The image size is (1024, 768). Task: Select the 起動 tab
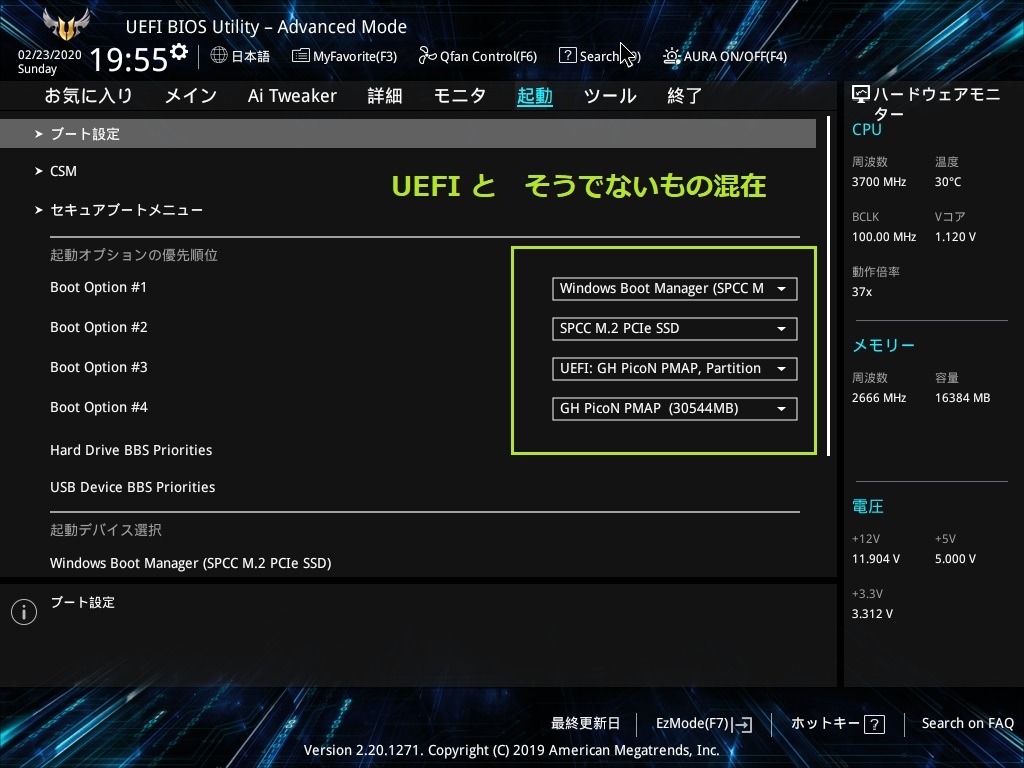pos(535,96)
